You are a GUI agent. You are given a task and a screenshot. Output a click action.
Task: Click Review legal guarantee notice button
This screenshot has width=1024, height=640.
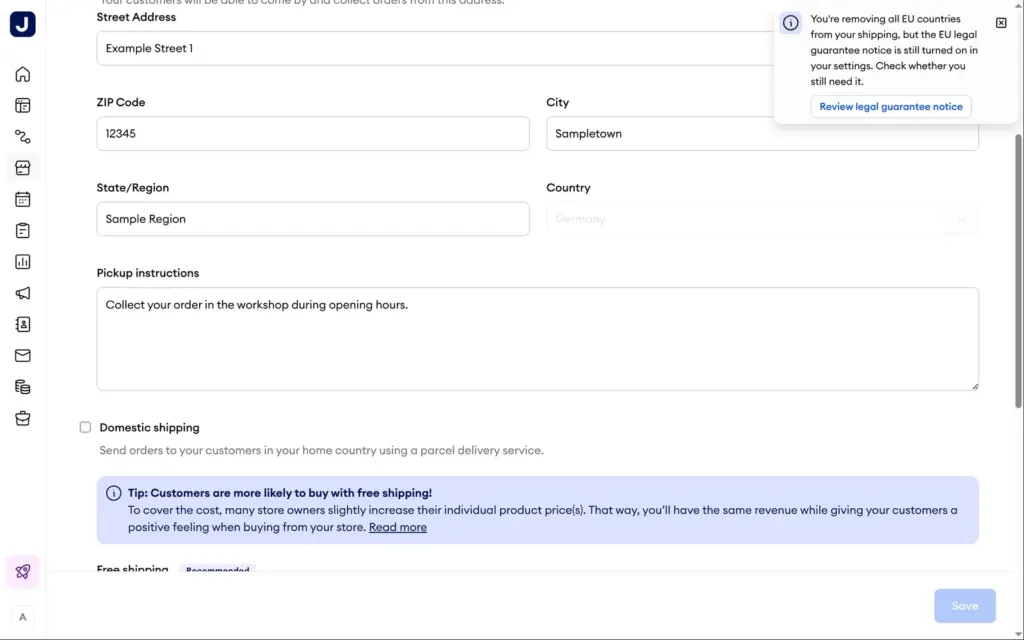(x=891, y=106)
